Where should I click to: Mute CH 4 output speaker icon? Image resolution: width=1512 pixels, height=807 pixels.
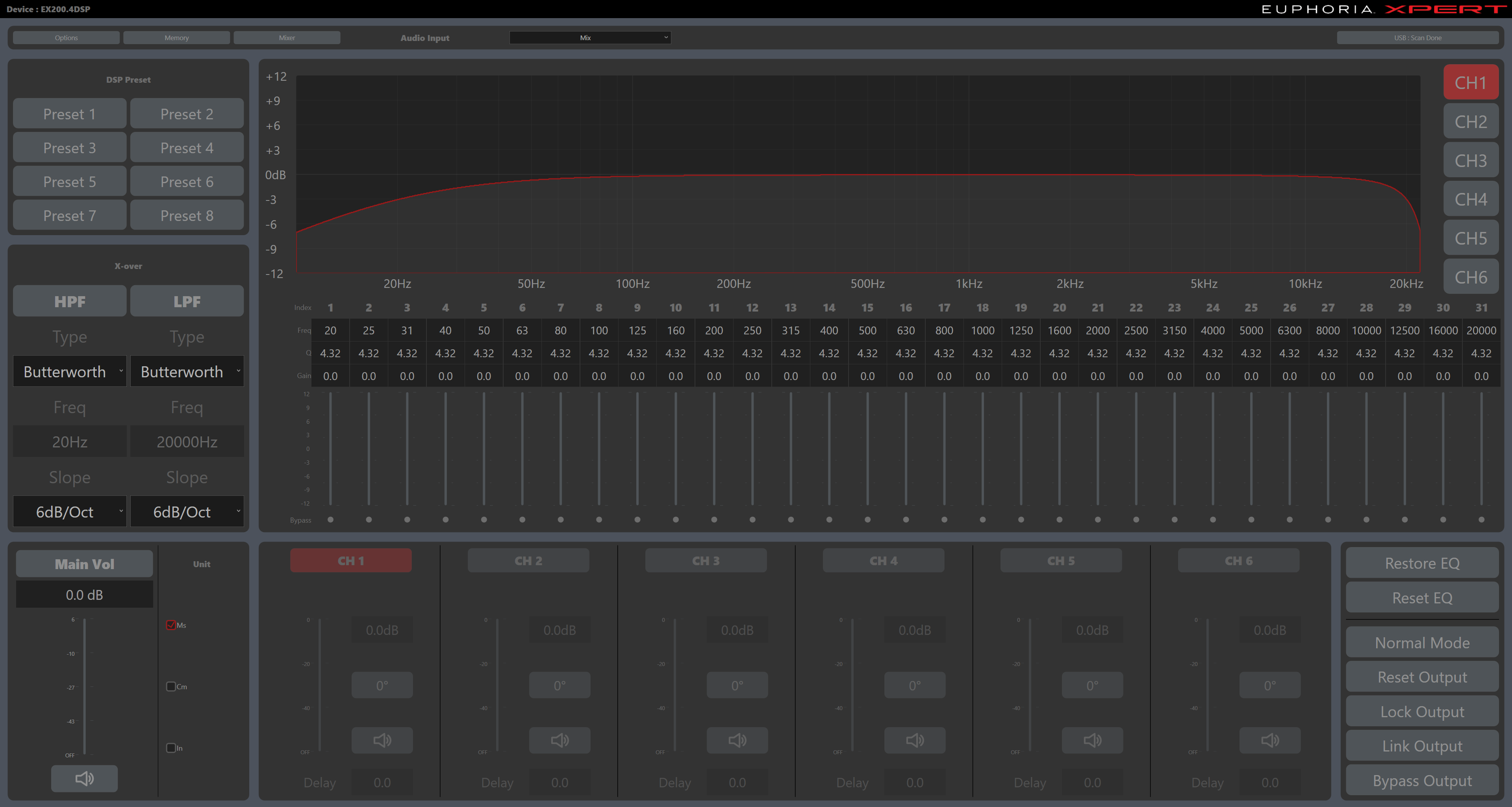[x=914, y=740]
